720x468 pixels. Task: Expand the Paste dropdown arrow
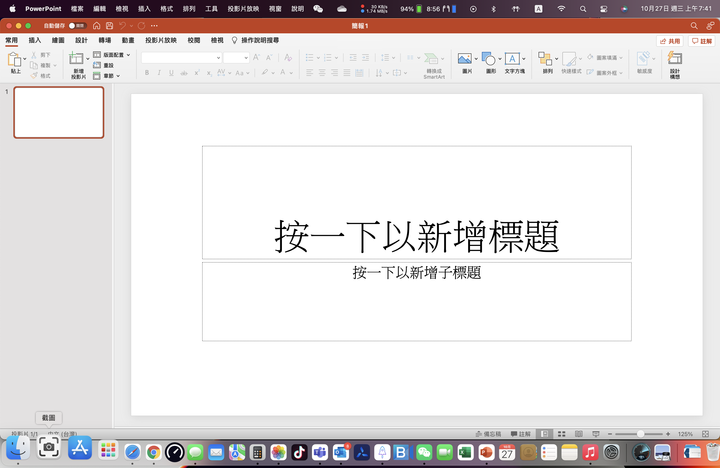point(25,59)
